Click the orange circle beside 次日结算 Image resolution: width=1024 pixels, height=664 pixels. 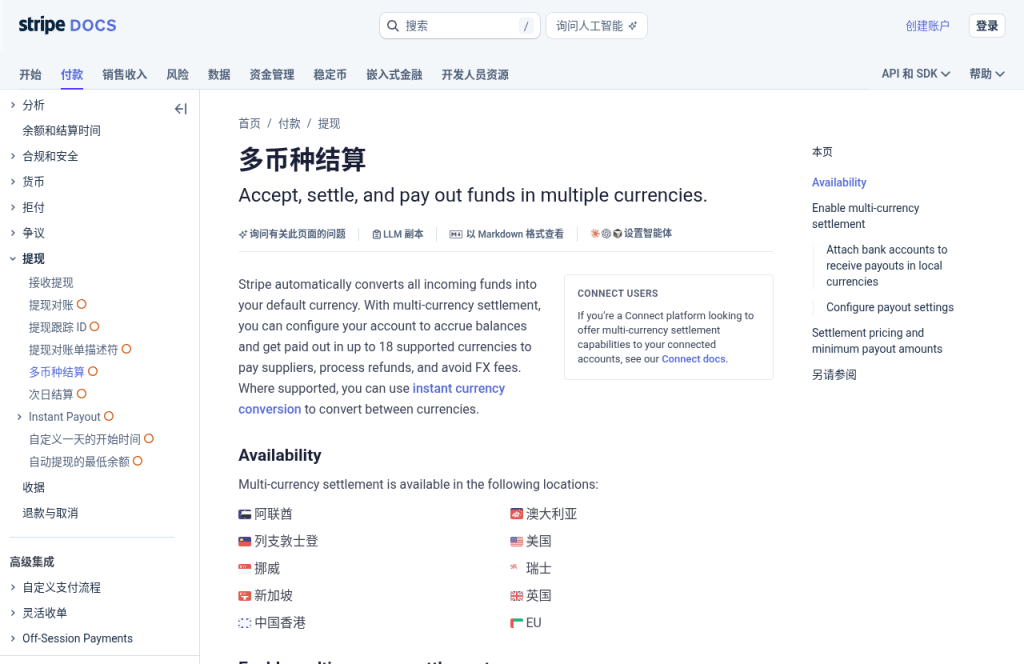(x=82, y=394)
